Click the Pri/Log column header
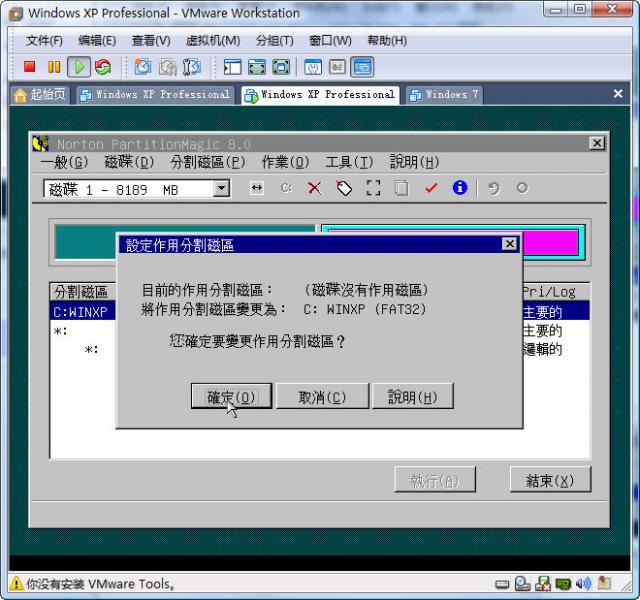The width and height of the screenshot is (640, 600). coord(549,292)
